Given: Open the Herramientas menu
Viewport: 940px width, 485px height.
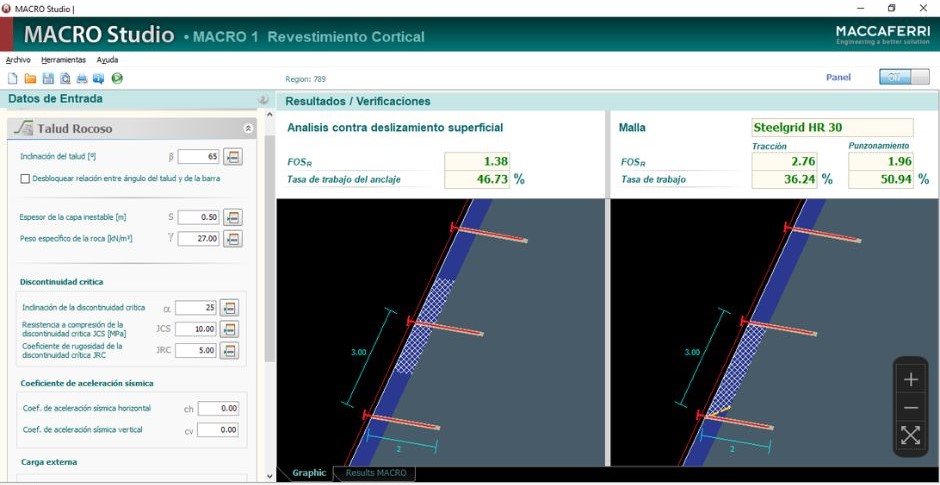Looking at the screenshot, I should coord(63,60).
